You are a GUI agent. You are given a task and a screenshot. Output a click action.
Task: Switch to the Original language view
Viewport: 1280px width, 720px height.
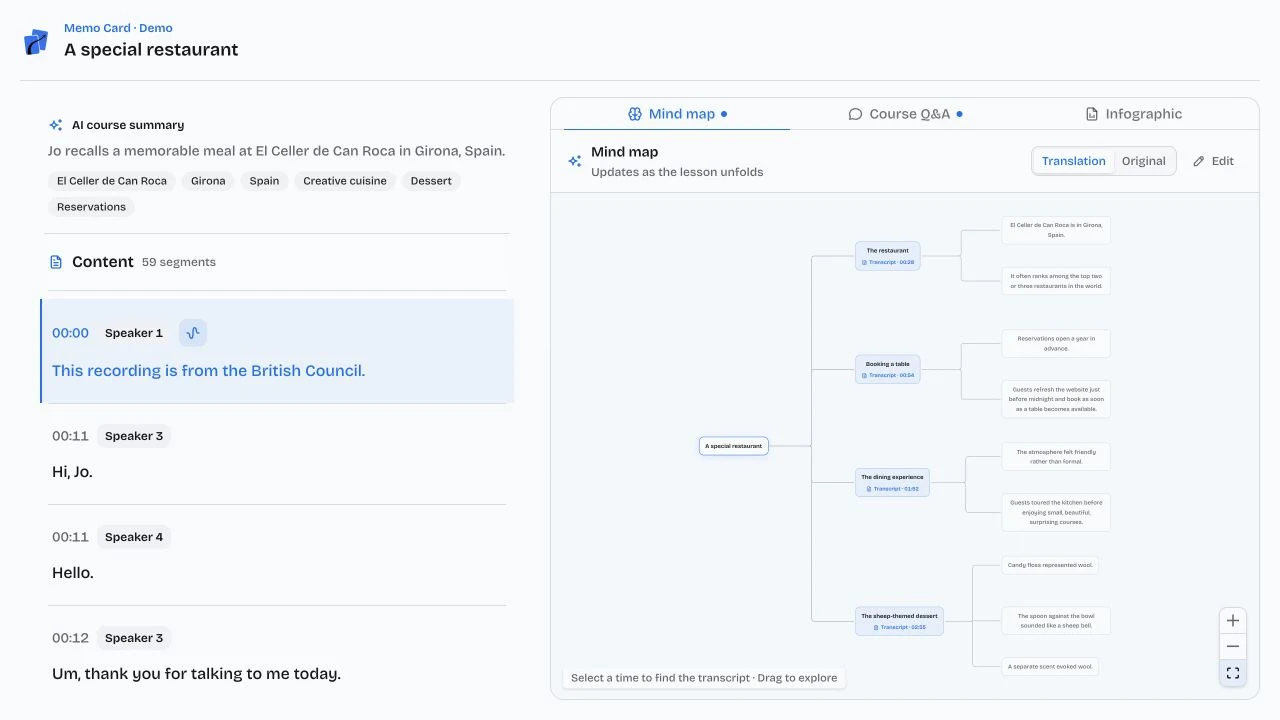point(1144,161)
